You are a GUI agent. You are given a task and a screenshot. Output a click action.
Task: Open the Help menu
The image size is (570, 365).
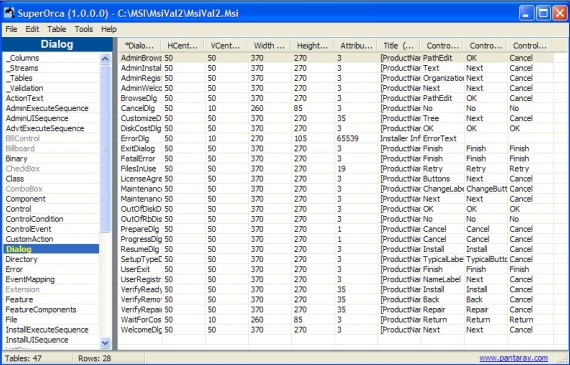coord(109,29)
